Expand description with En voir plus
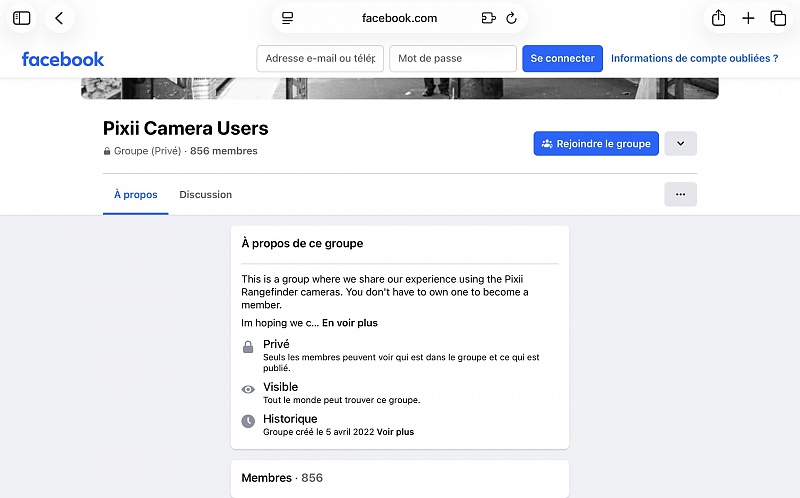This screenshot has height=498, width=800. coord(350,323)
